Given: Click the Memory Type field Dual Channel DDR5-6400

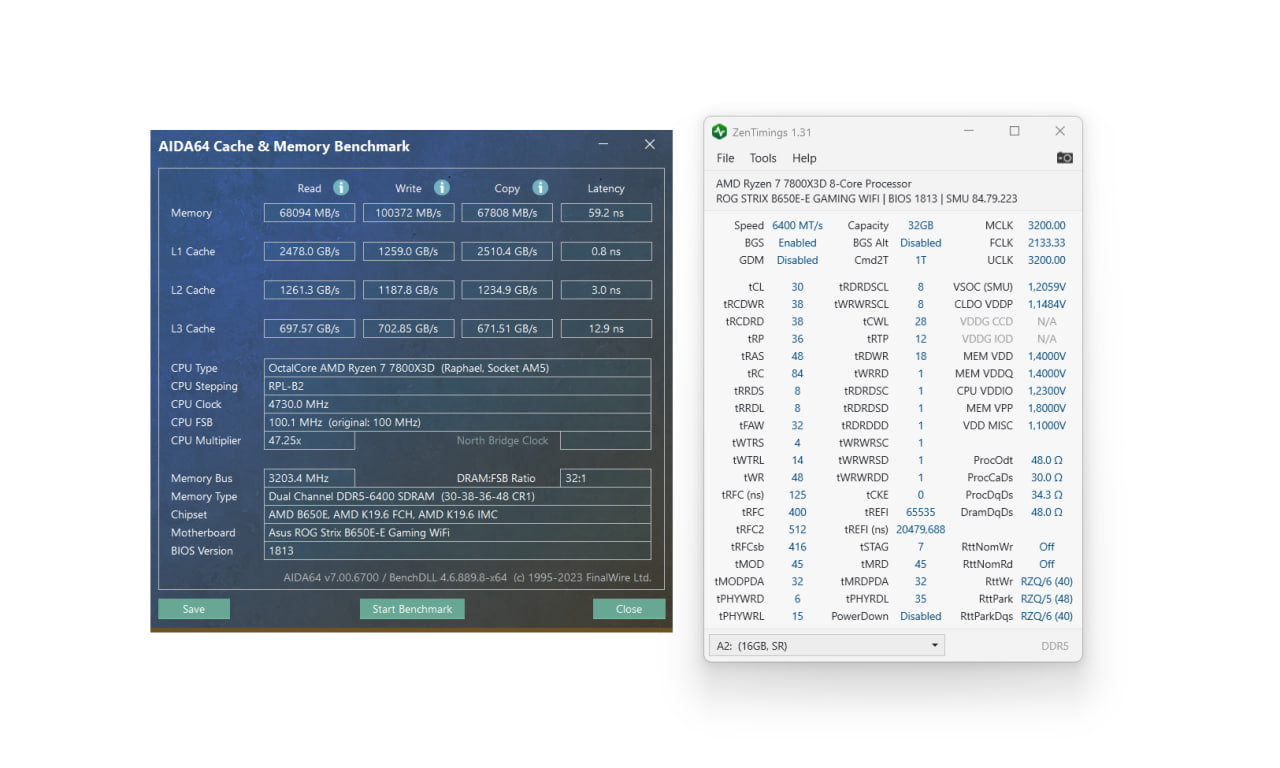Looking at the screenshot, I should (457, 496).
